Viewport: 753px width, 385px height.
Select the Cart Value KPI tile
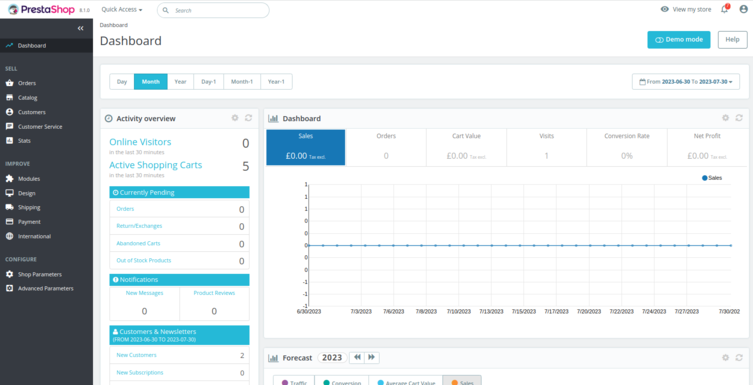click(x=466, y=147)
